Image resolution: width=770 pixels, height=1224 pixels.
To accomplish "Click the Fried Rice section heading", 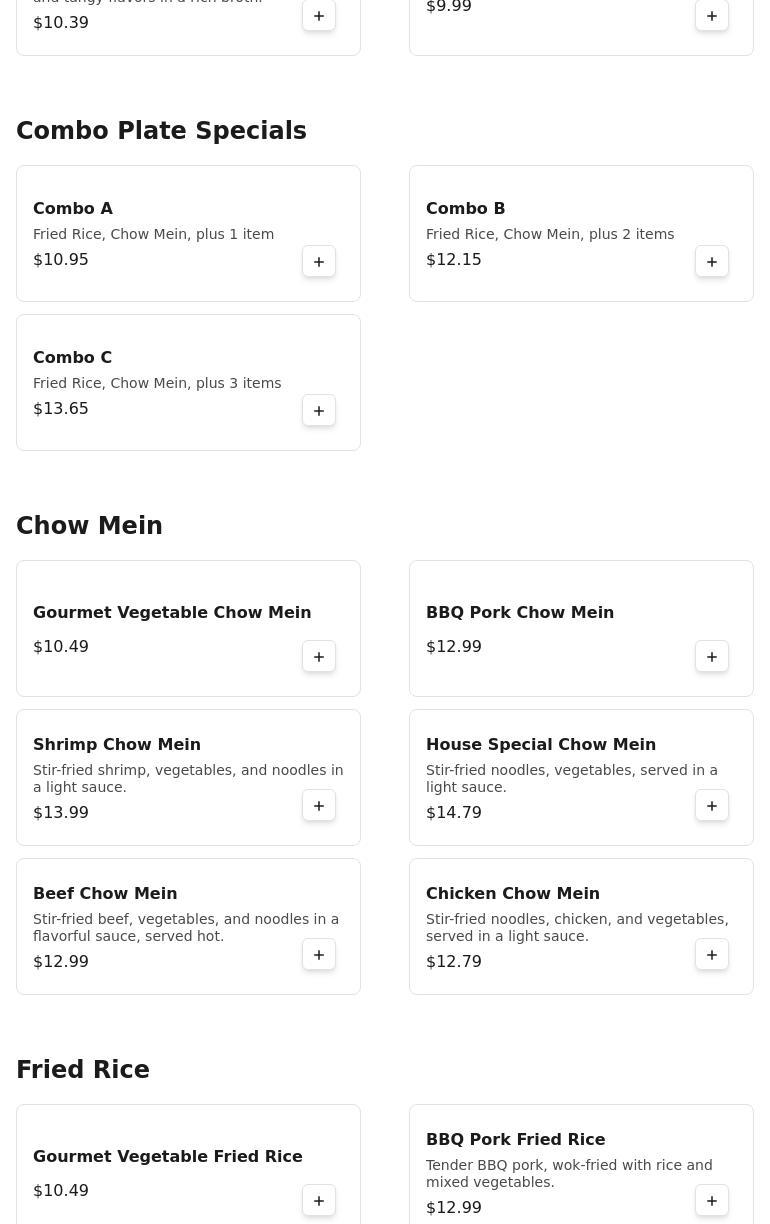I will (x=83, y=1070).
